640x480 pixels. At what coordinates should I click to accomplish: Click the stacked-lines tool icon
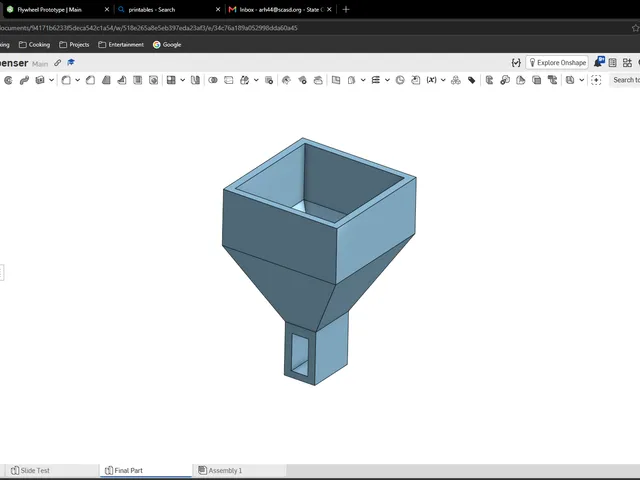click(x=376, y=80)
